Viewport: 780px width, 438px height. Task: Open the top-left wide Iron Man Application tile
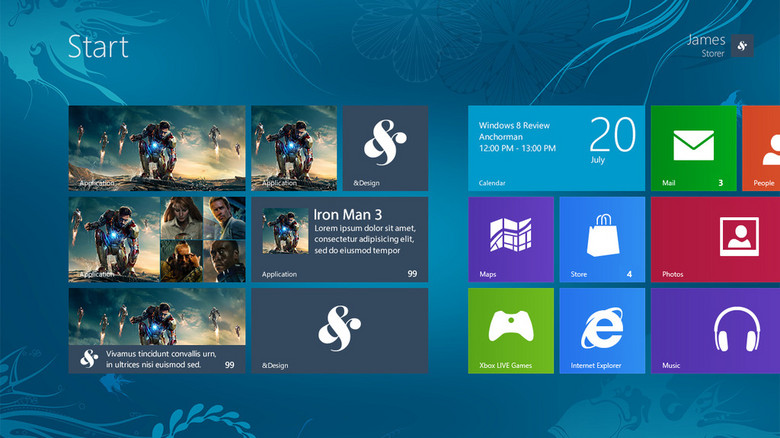tap(157, 148)
